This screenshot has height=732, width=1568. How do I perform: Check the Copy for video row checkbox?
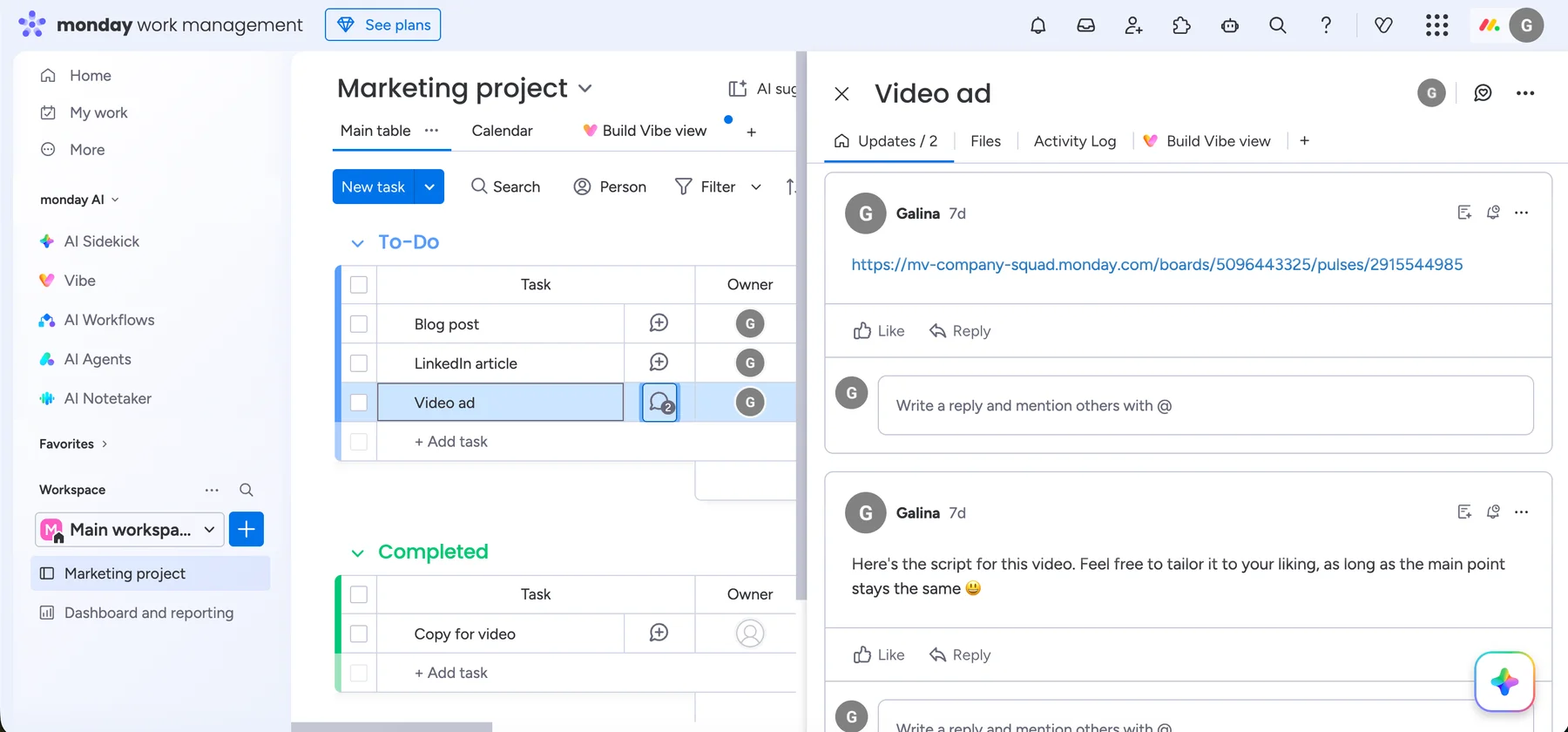point(359,634)
